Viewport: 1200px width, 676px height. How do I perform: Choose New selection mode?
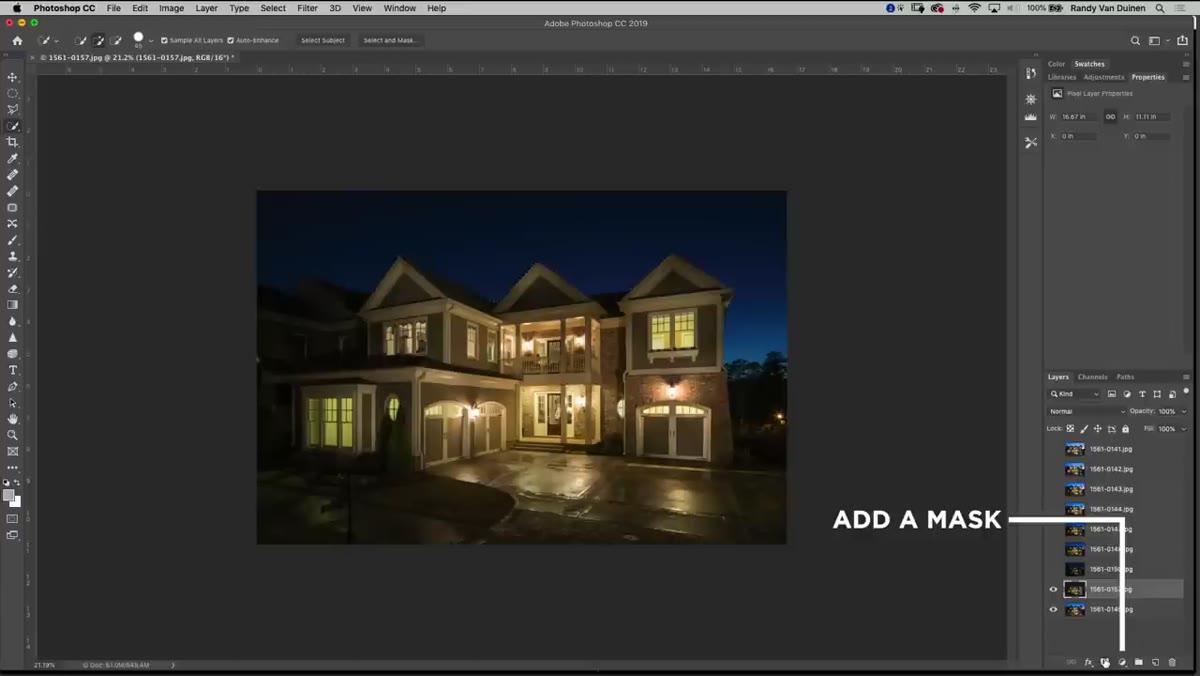(81, 41)
